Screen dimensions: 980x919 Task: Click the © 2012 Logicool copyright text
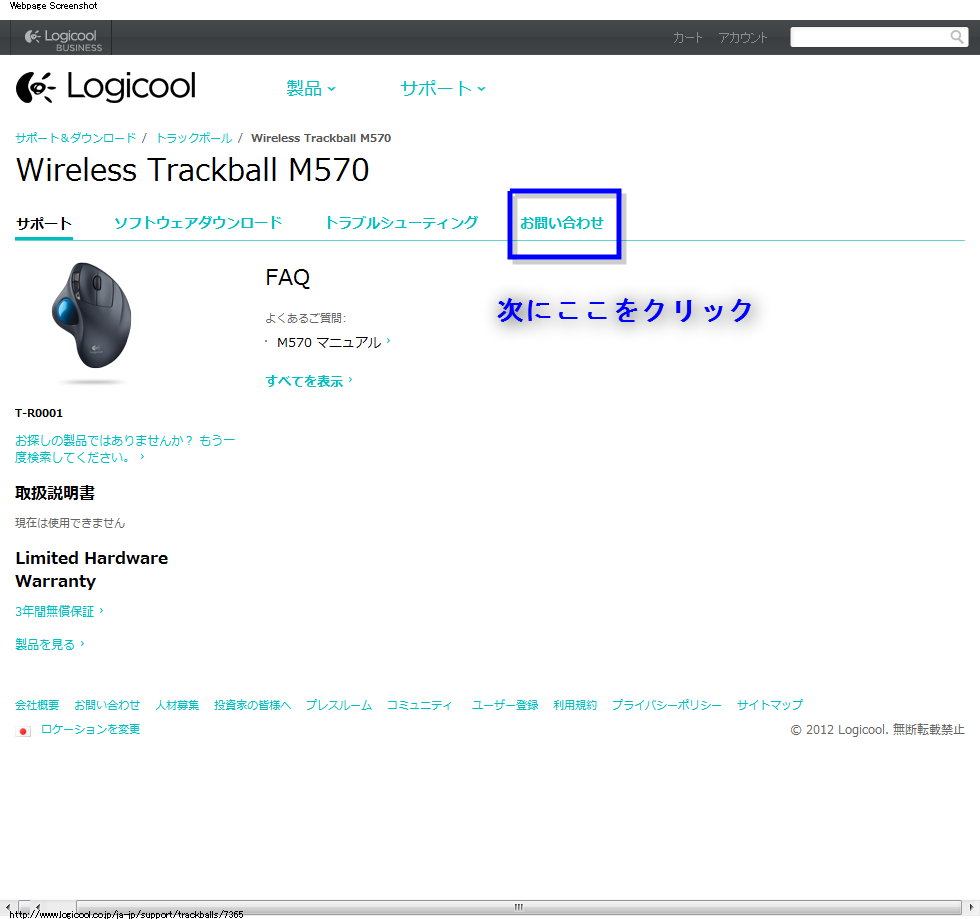[878, 730]
